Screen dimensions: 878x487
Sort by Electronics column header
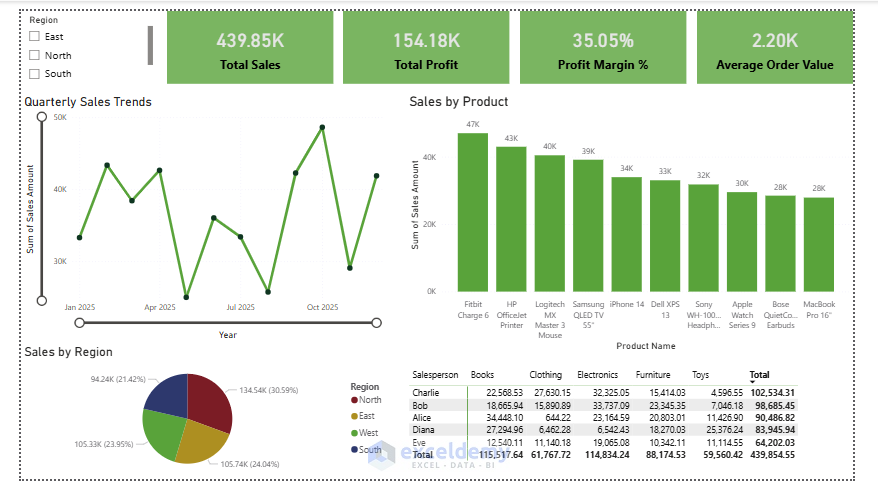pos(597,374)
